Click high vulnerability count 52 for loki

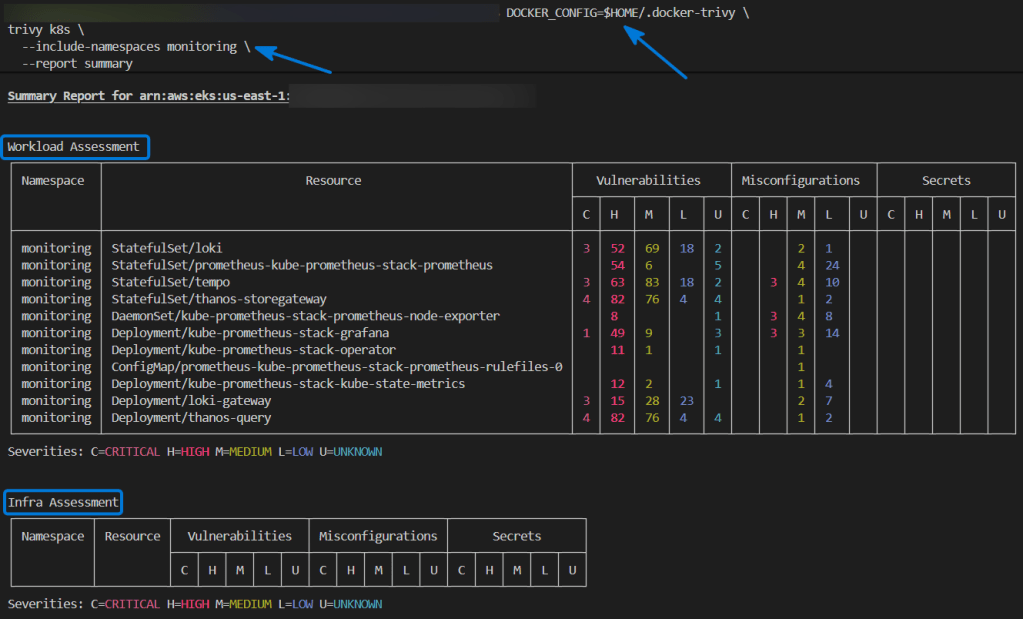[x=617, y=249]
